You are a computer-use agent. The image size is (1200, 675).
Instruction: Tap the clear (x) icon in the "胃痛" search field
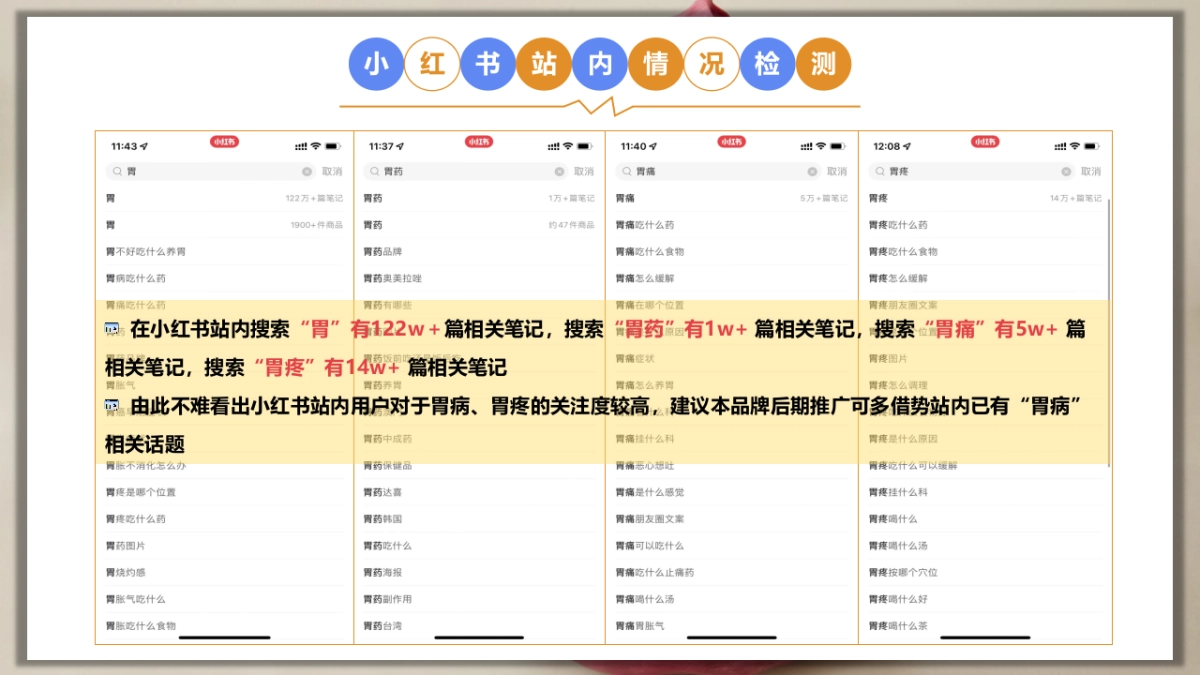click(810, 170)
